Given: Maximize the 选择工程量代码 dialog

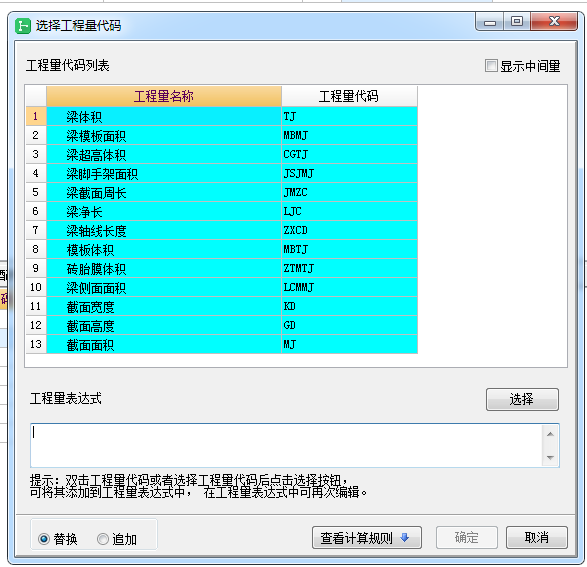Looking at the screenshot, I should coord(517,22).
